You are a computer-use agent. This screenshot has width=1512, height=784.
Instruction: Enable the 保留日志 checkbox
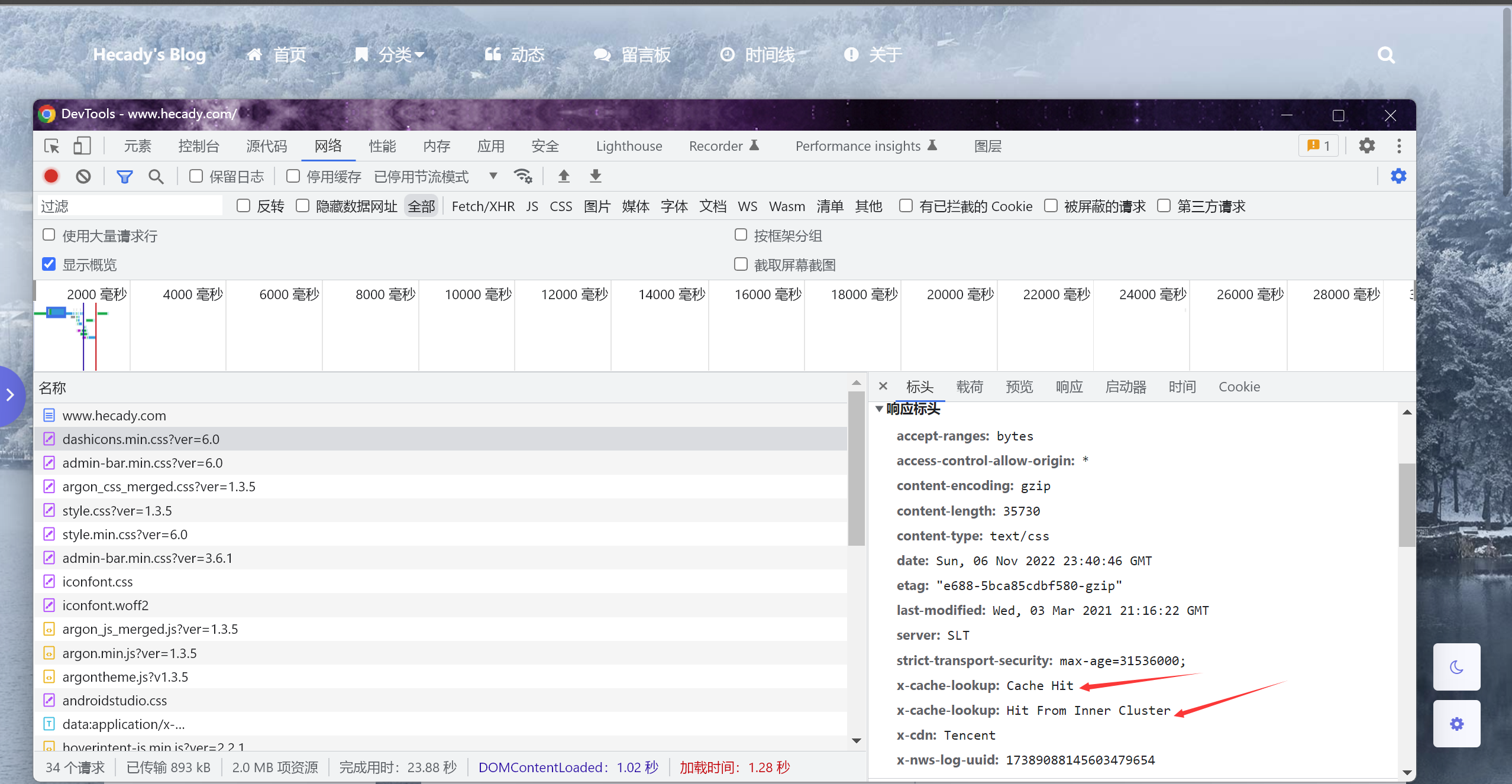(196, 176)
